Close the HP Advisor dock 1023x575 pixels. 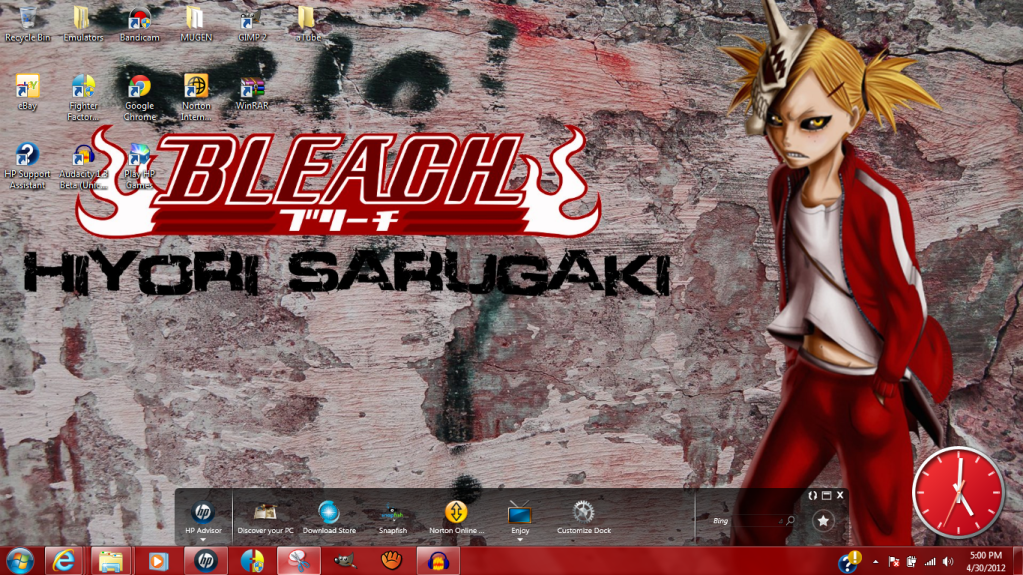click(840, 495)
